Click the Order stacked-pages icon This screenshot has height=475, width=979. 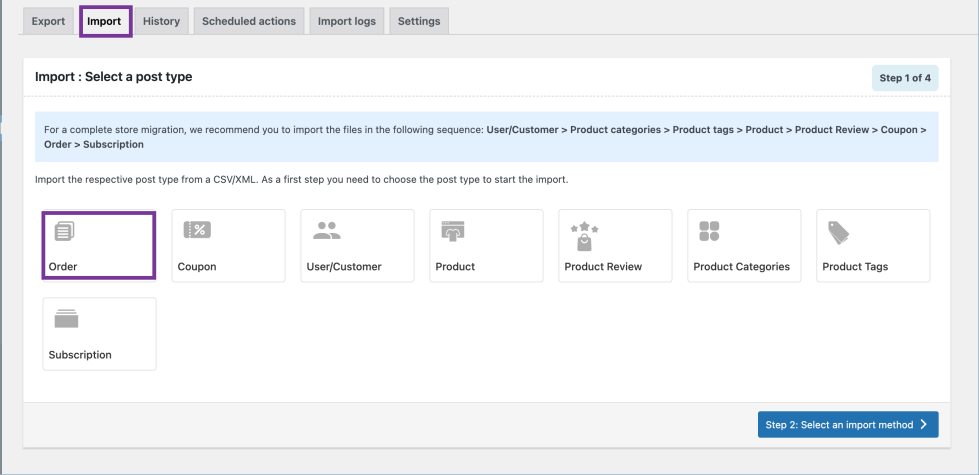[x=64, y=231]
